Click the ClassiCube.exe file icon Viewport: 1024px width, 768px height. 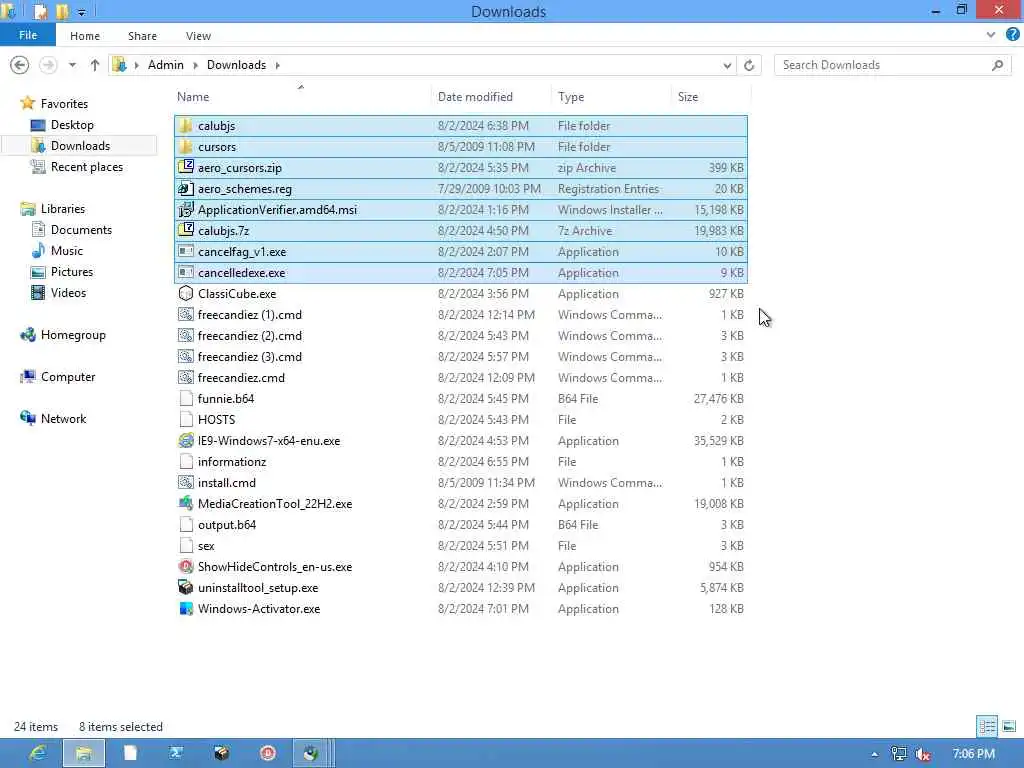coord(185,294)
